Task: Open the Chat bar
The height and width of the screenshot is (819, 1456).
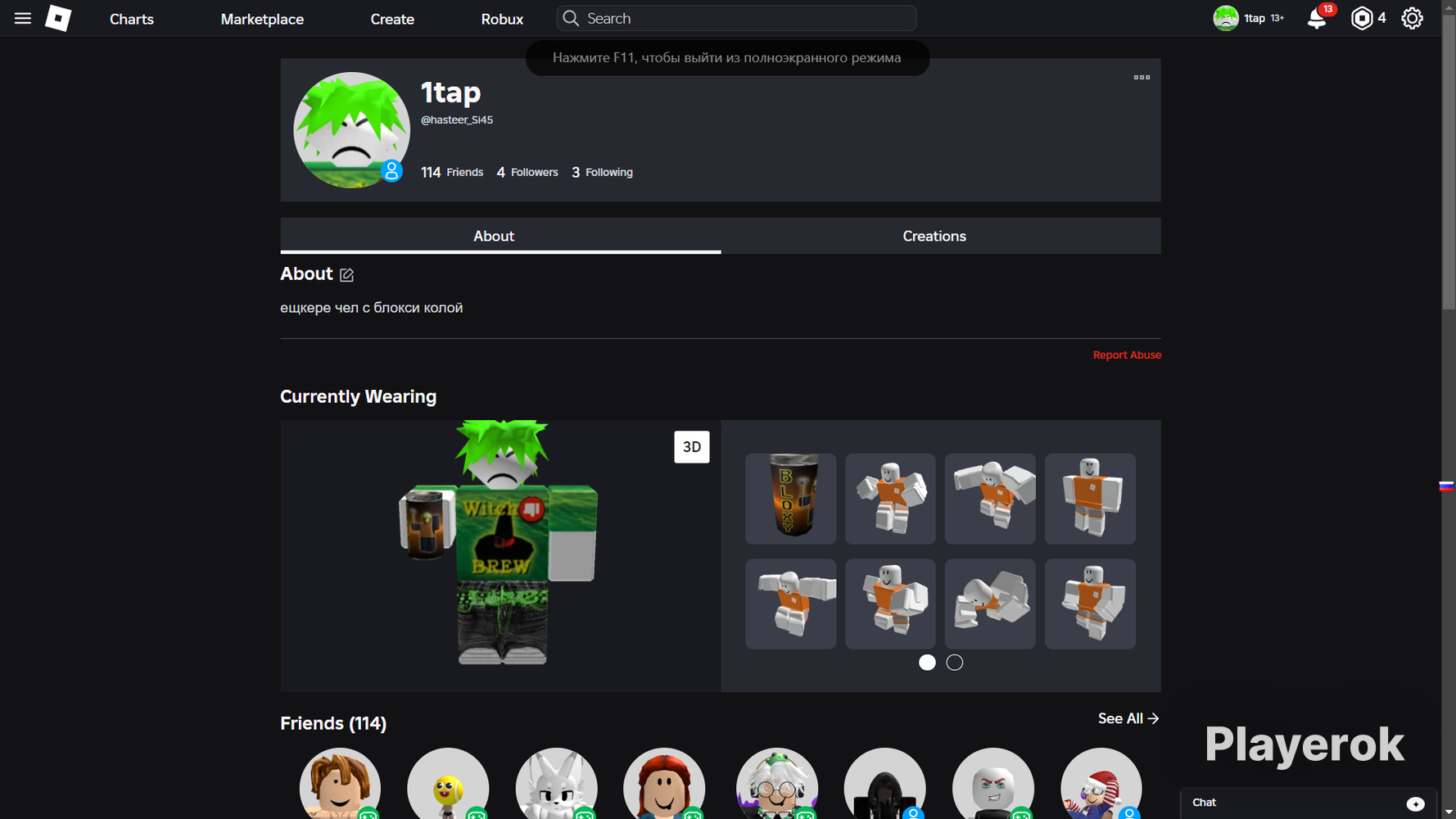Action: tap(1309, 803)
